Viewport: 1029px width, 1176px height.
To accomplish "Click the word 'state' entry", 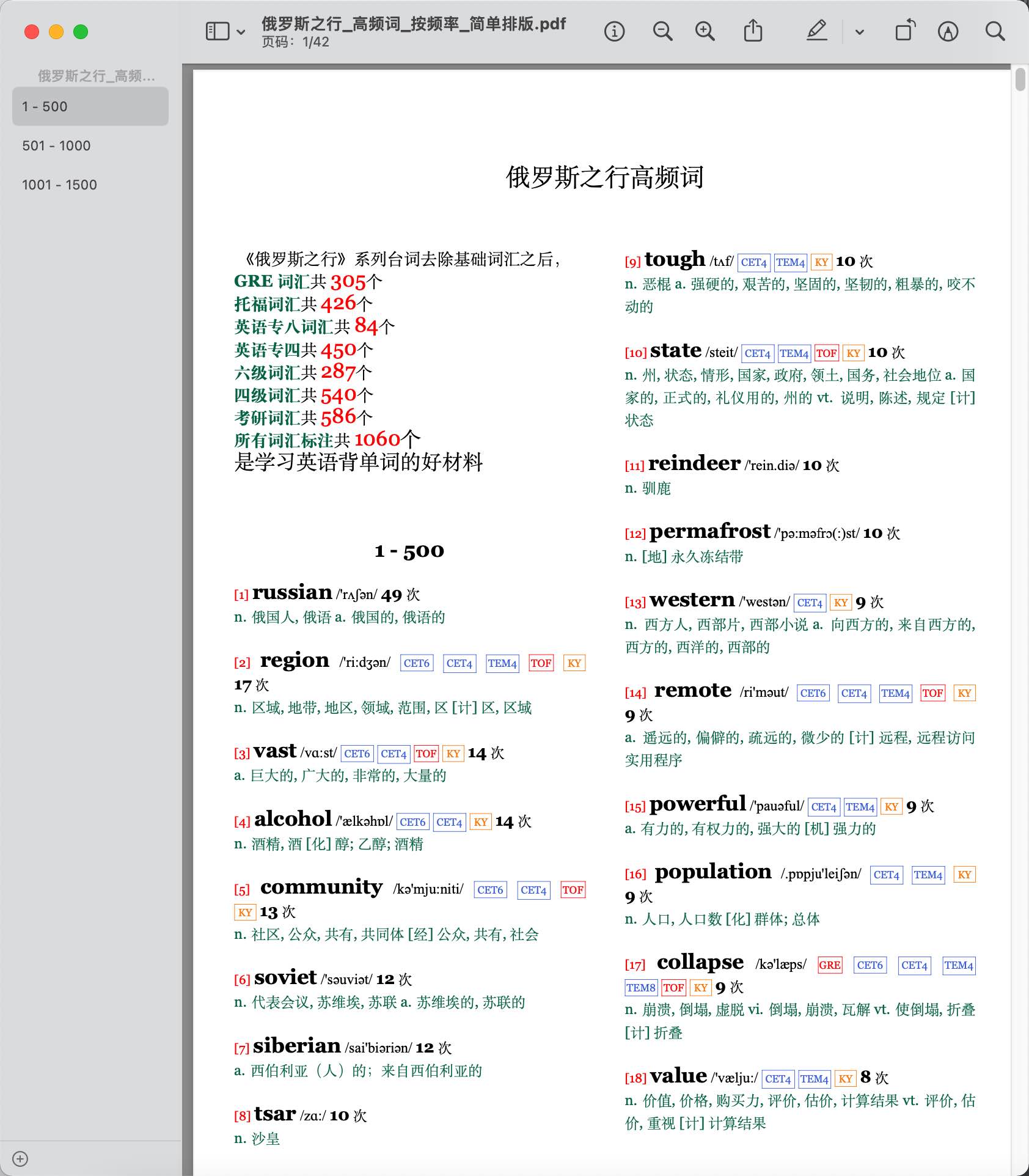I will (x=676, y=351).
